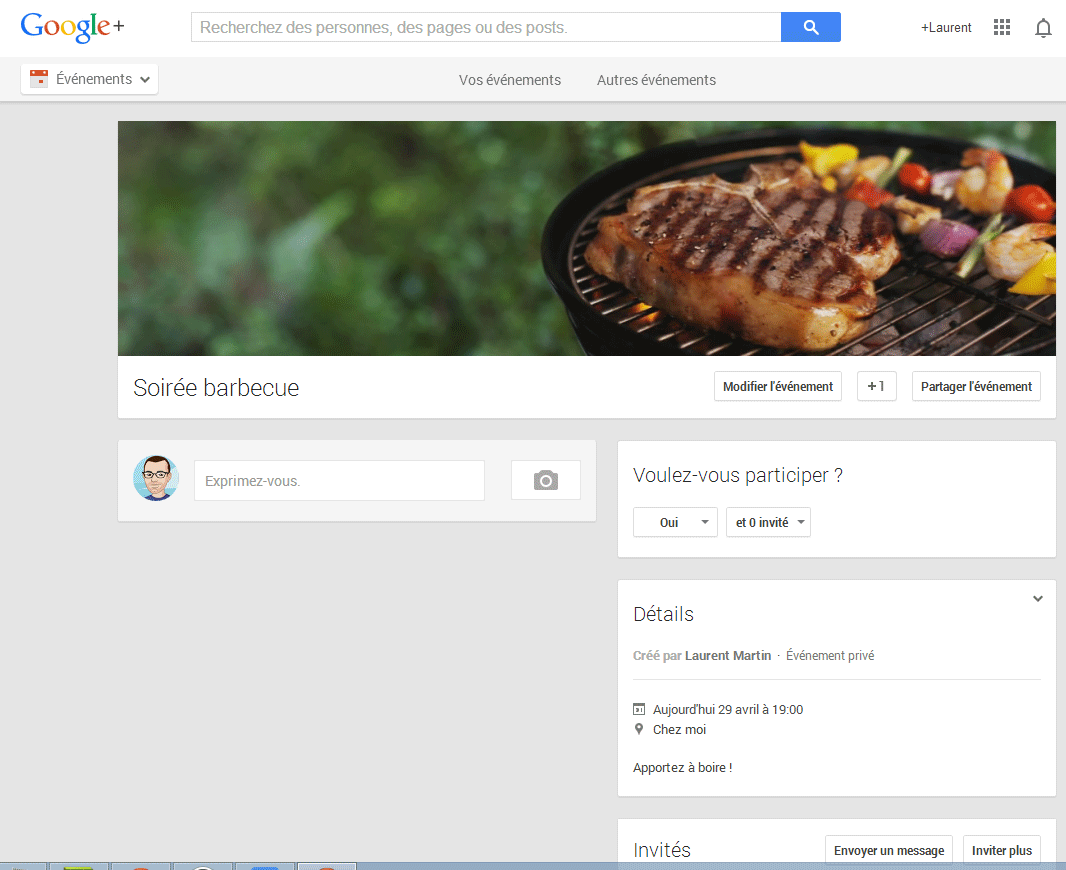Click the calendar icon beside Événements
The height and width of the screenshot is (870, 1066).
pyautogui.click(x=39, y=79)
